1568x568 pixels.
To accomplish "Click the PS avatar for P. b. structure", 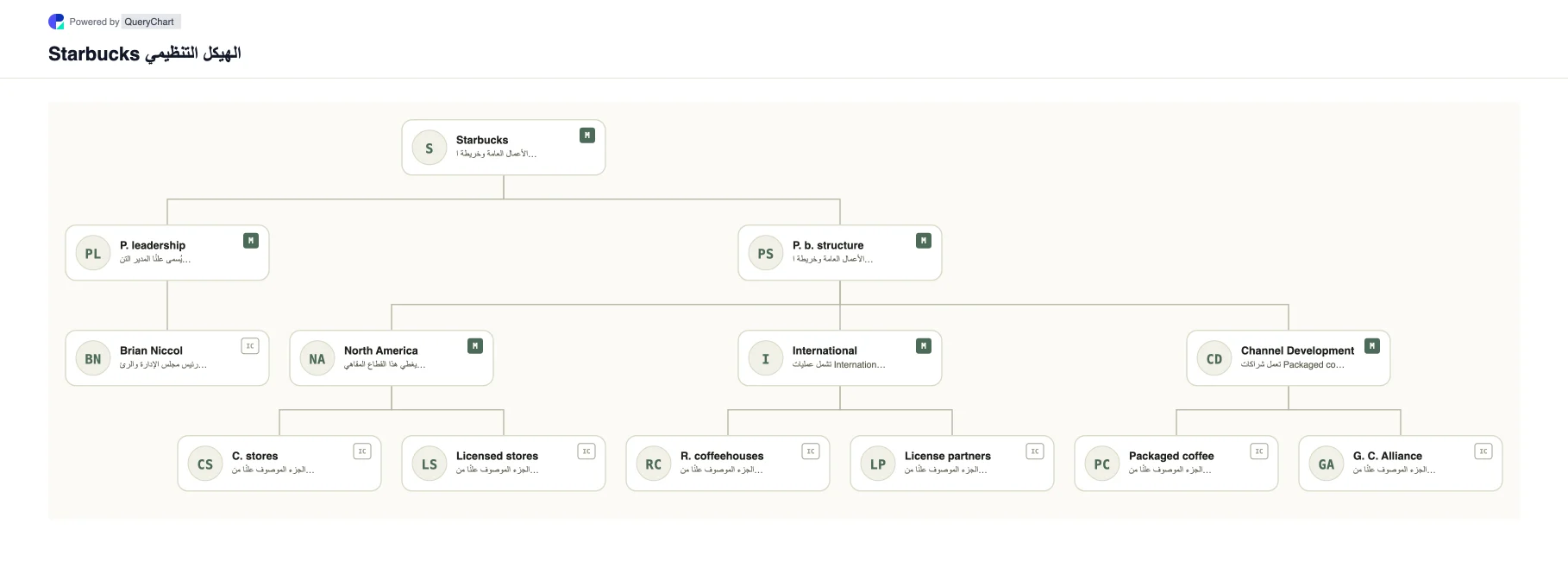I will pyautogui.click(x=766, y=254).
